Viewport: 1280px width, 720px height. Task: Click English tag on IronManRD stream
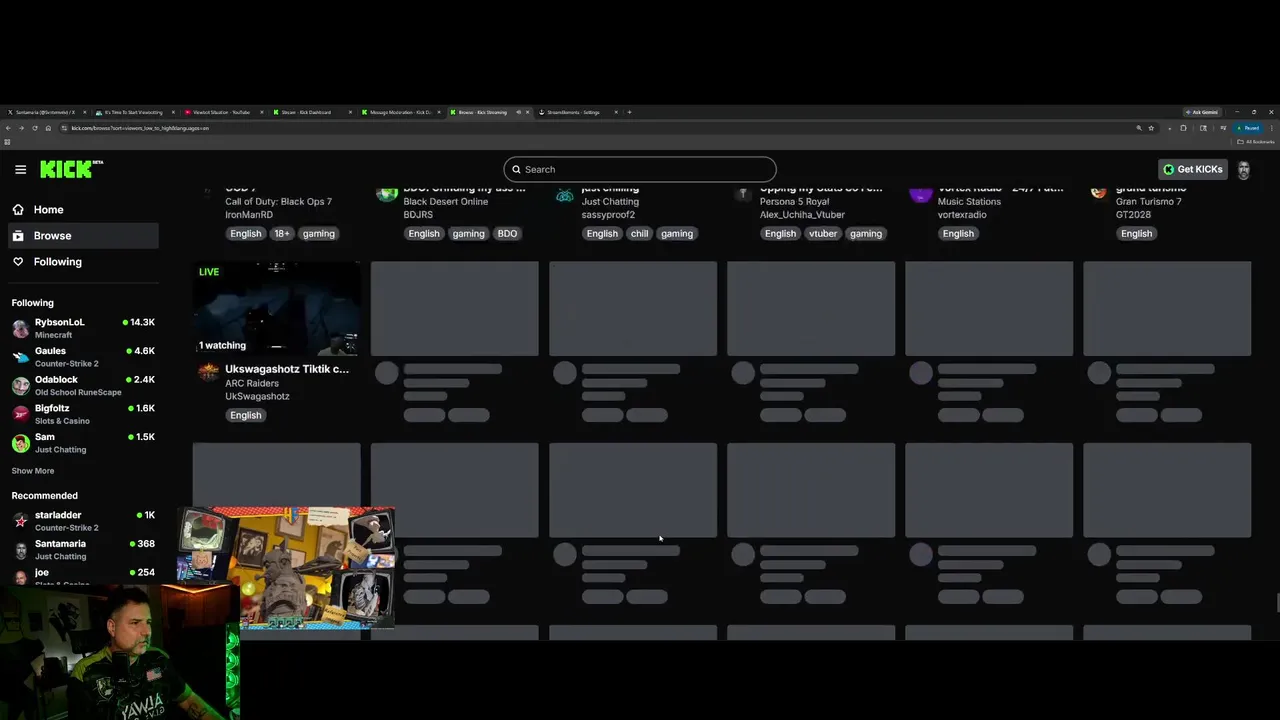245,234
